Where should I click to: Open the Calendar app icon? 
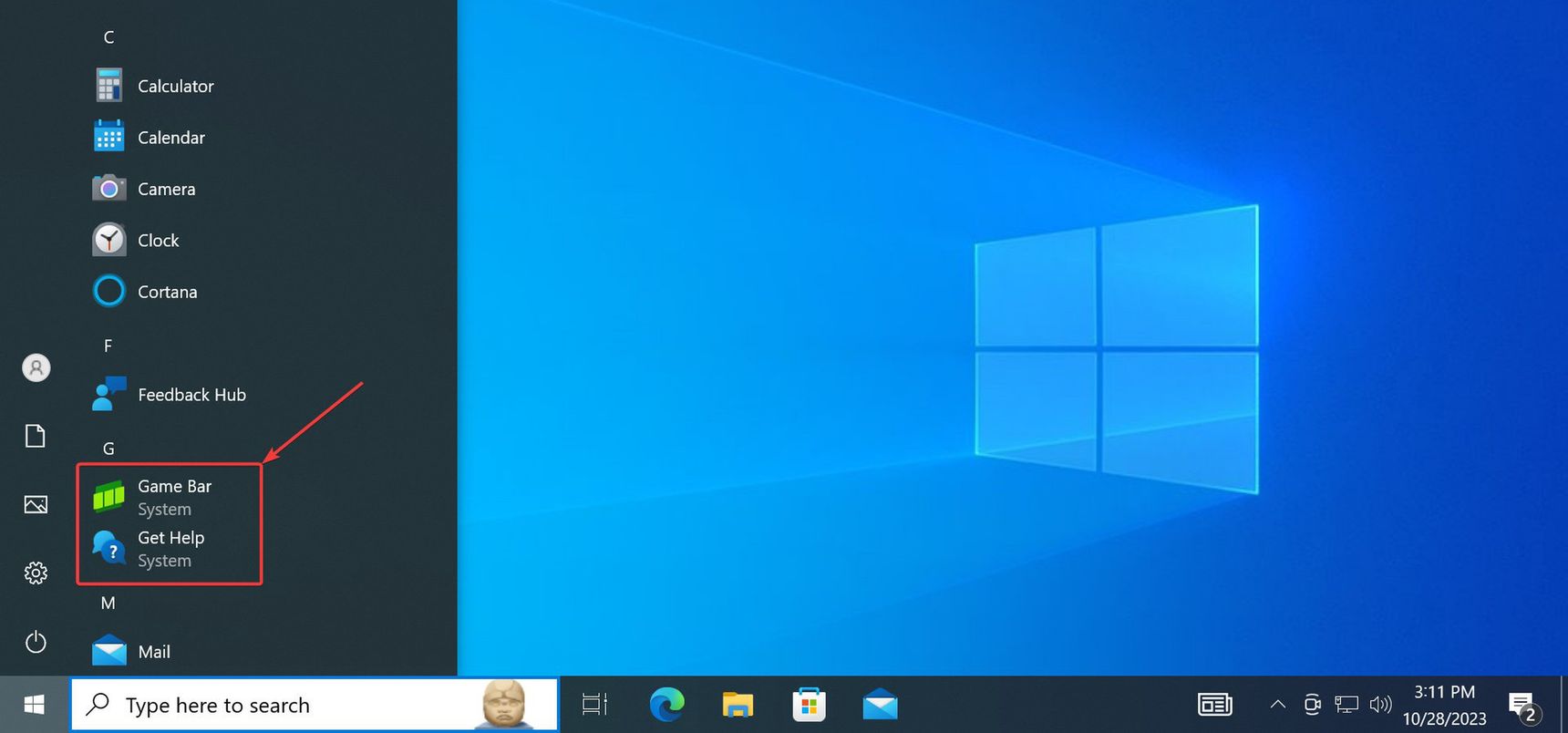tap(109, 137)
